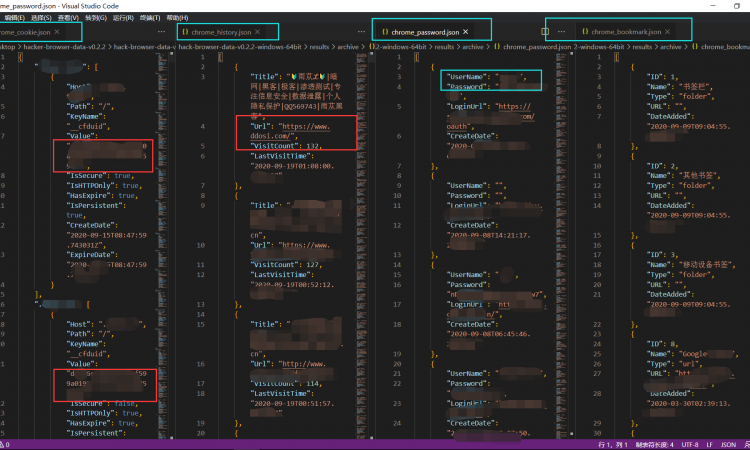Click the hacker-browser-data-v0.2.2 breadcrumb in the cookie editor
750x450 pixels.
pyautogui.click(x=65, y=47)
